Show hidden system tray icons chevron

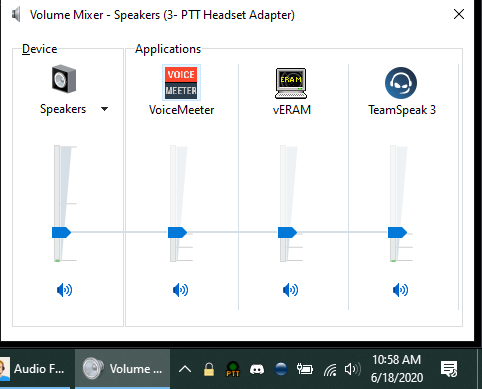185,369
